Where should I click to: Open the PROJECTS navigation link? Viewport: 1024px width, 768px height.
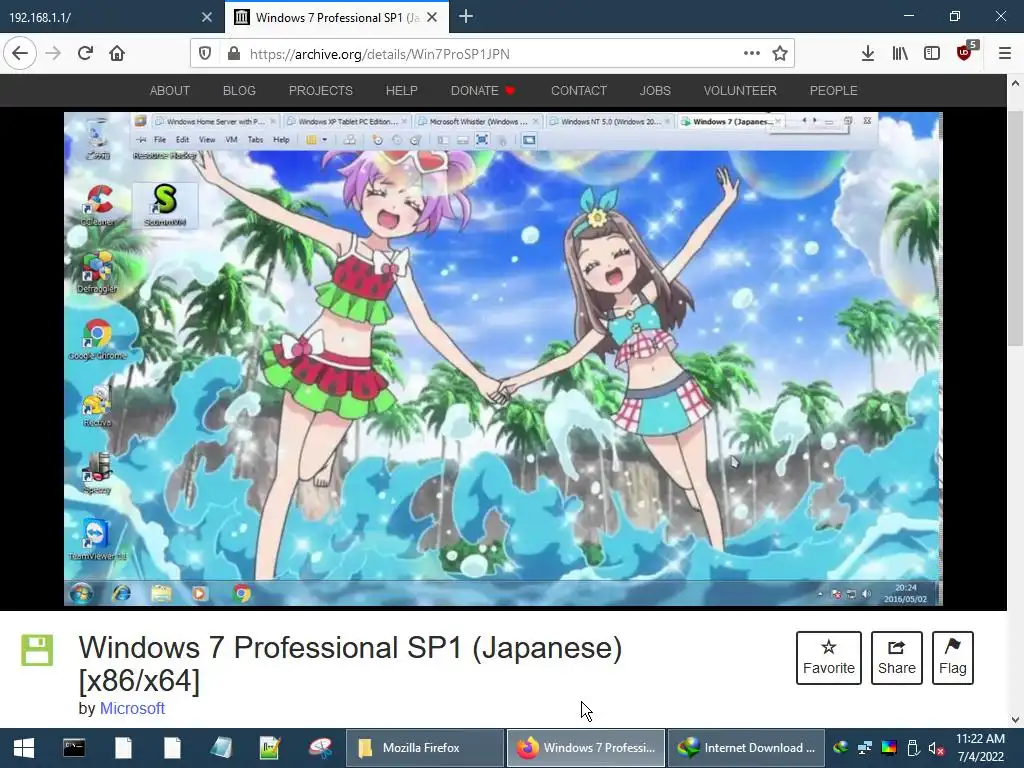[x=321, y=91]
